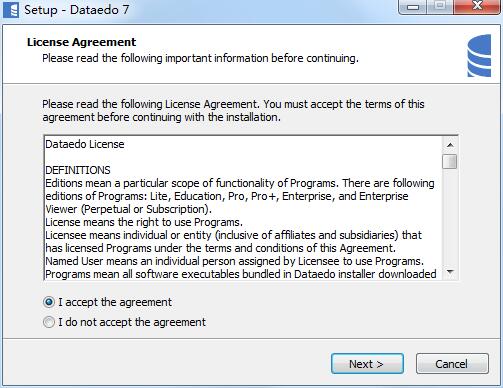Click the "Dataedo License" line in the text box
The image size is (503, 388).
(85, 144)
